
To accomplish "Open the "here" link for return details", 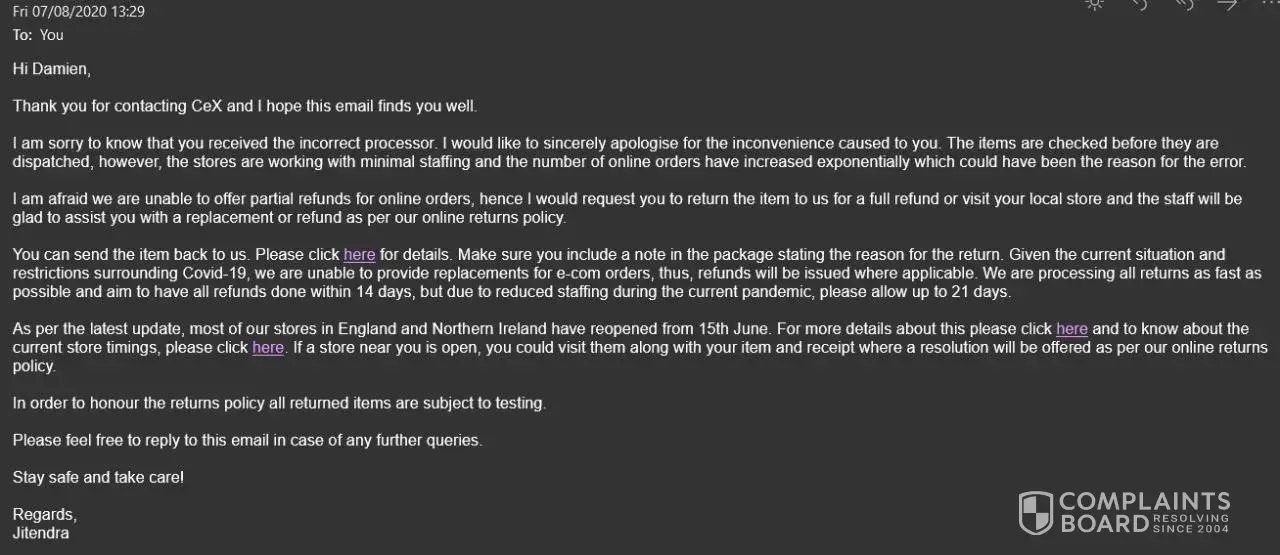I will [359, 255].
